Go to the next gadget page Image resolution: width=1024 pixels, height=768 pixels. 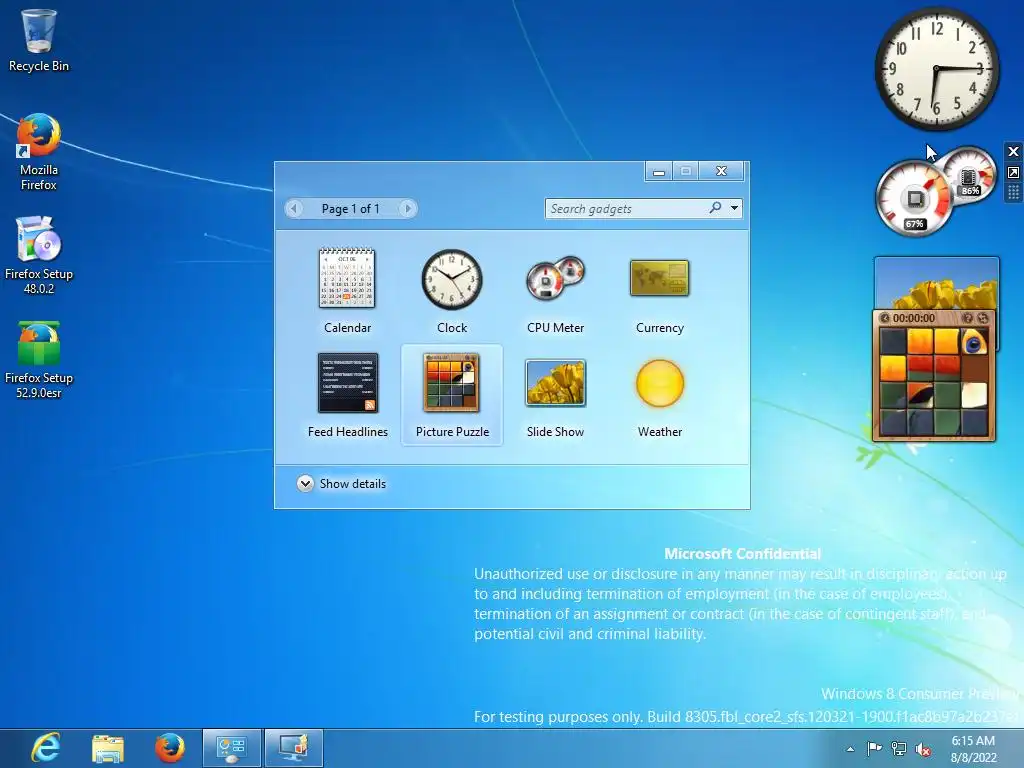point(408,208)
